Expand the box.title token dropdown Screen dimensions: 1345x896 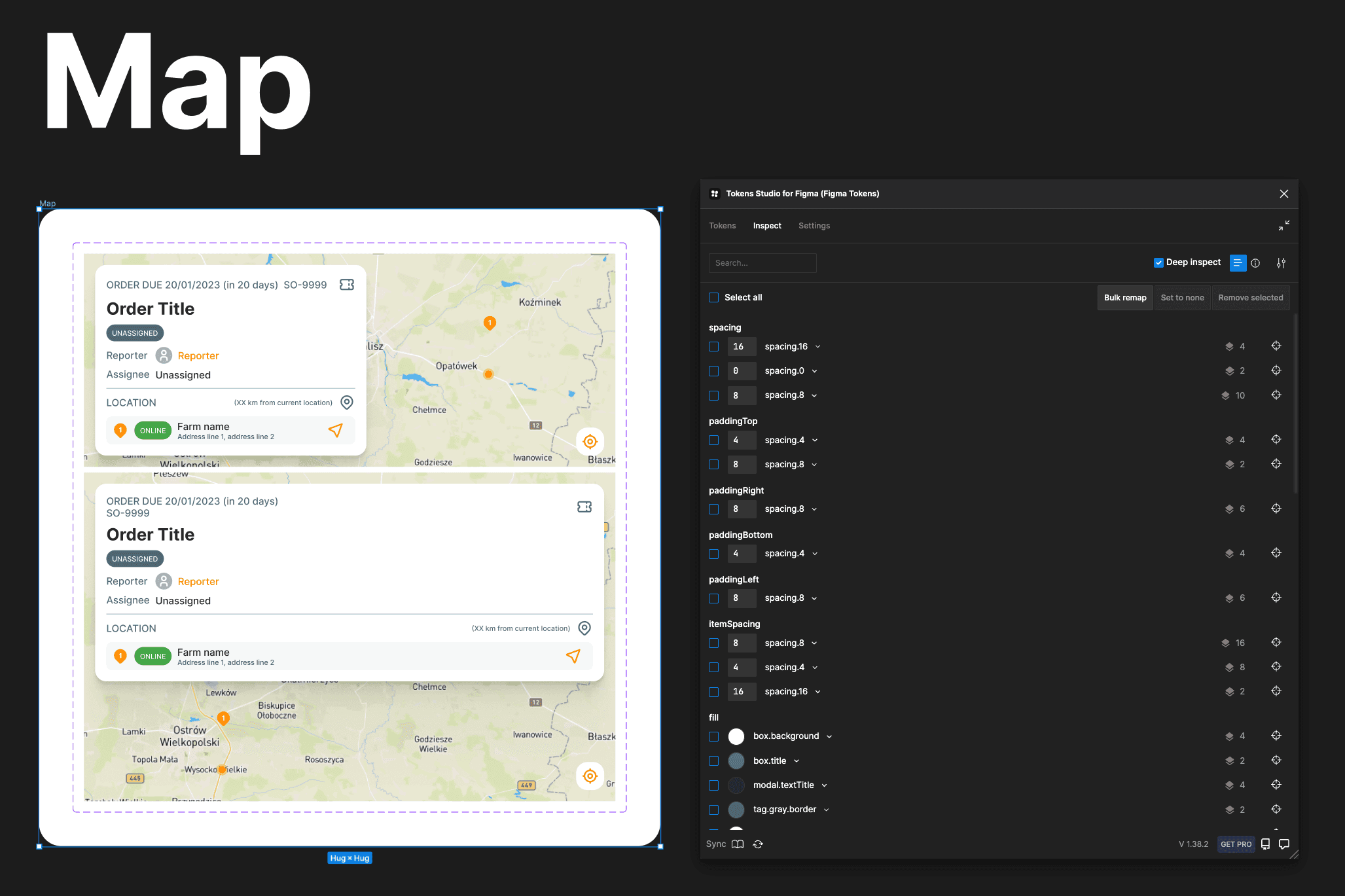pos(797,761)
